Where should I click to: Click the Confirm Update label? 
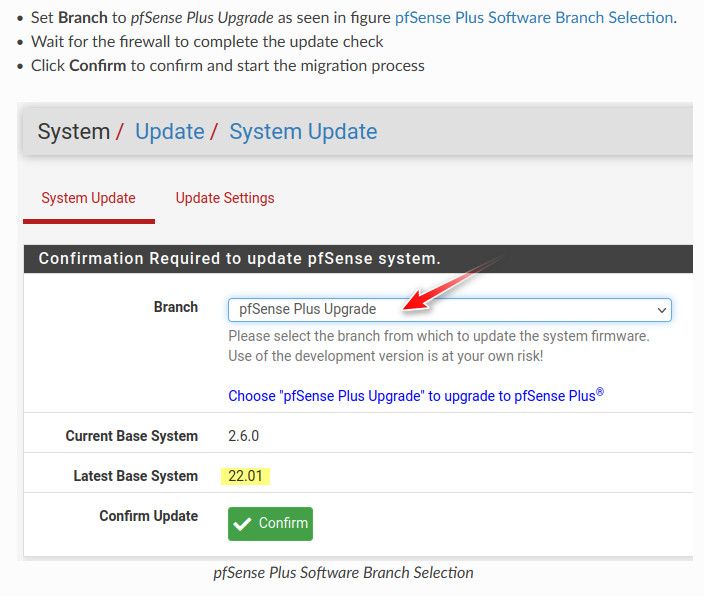149,516
